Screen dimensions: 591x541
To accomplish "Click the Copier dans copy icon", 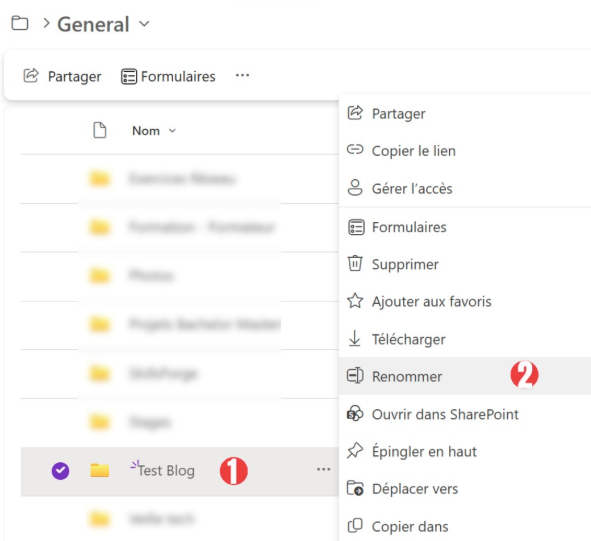I will (355, 526).
